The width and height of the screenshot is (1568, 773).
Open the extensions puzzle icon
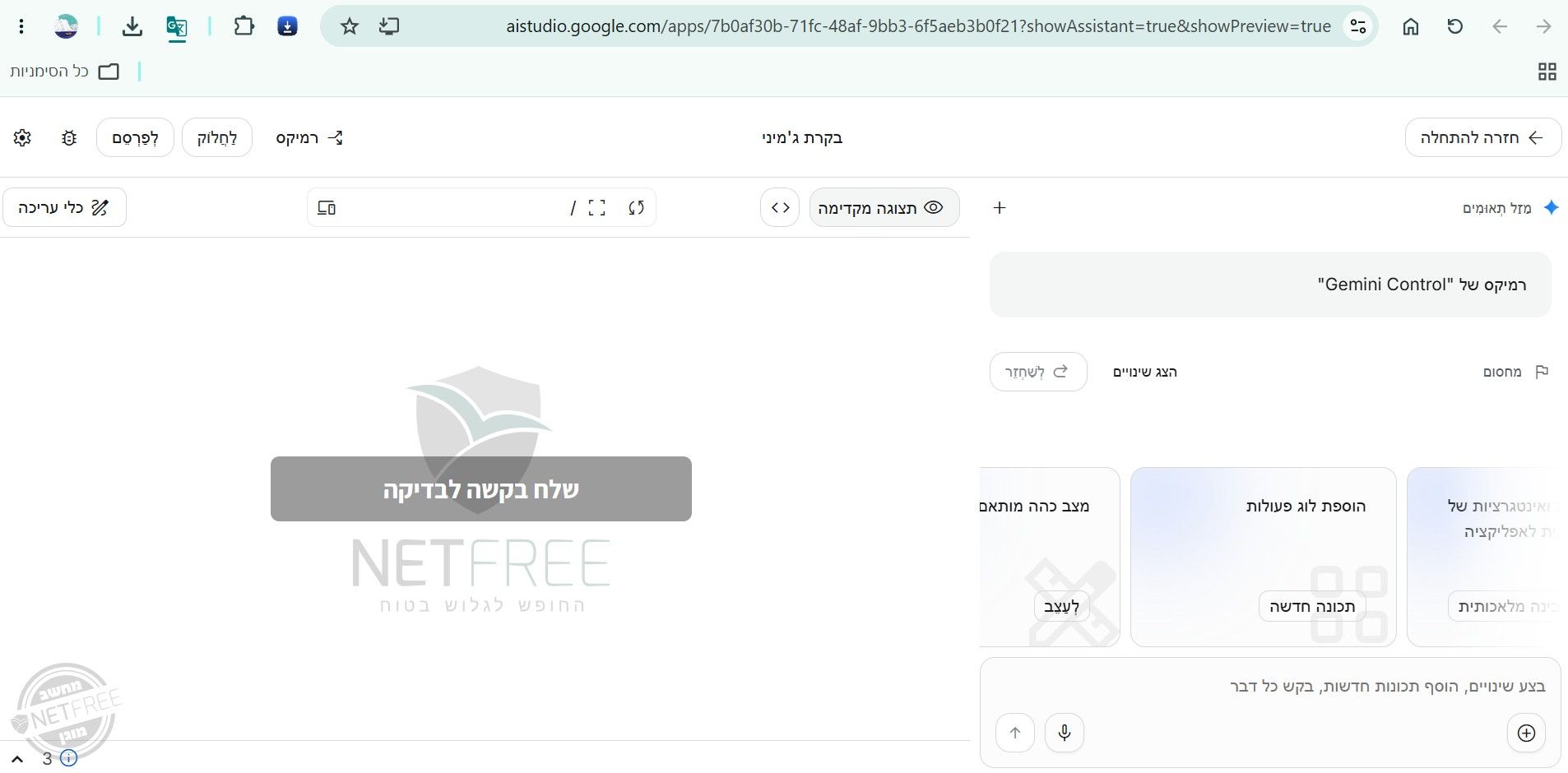[244, 26]
